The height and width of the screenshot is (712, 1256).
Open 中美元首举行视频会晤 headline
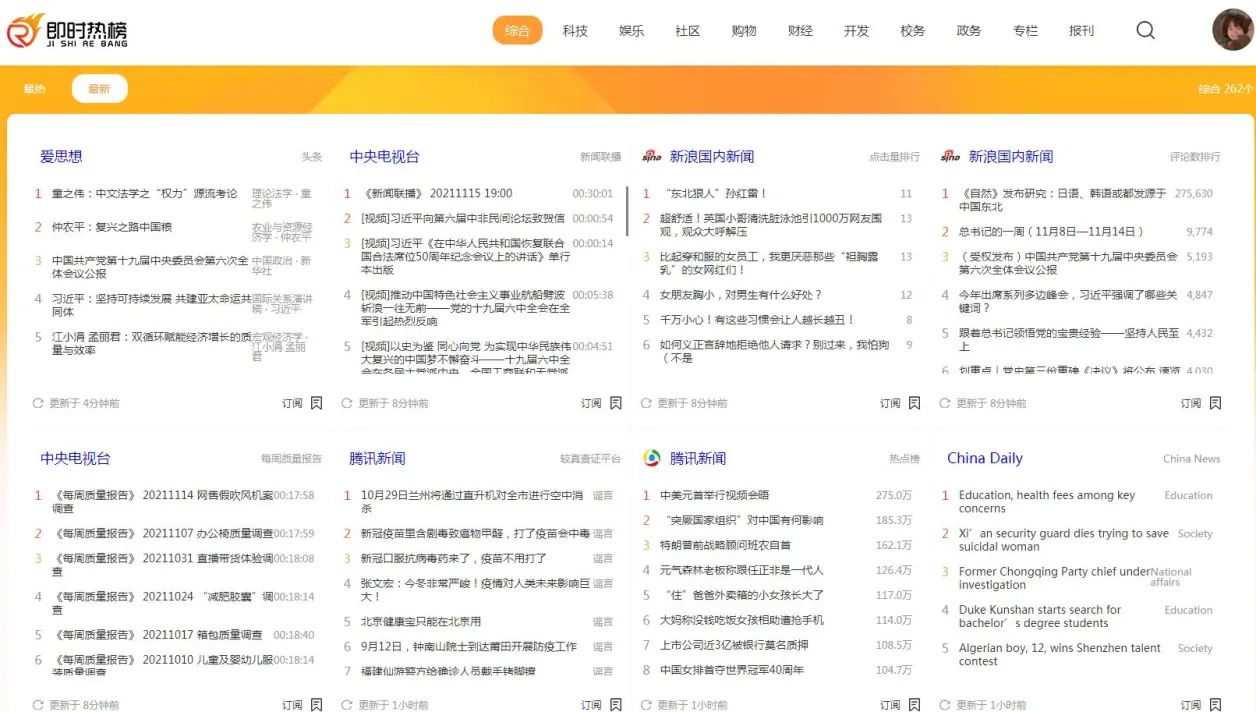pyautogui.click(x=714, y=495)
